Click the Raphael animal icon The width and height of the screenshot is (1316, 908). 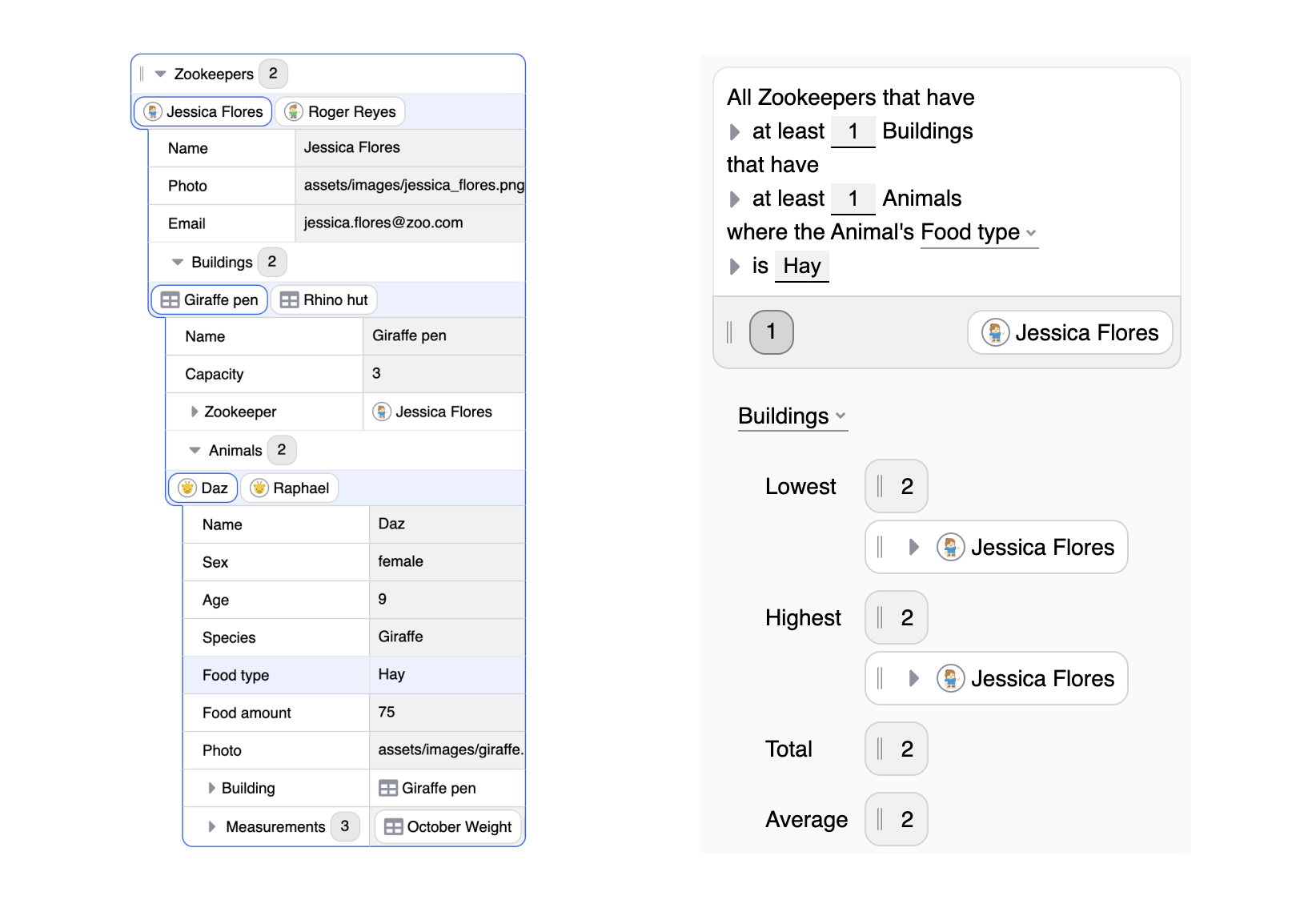[x=259, y=488]
